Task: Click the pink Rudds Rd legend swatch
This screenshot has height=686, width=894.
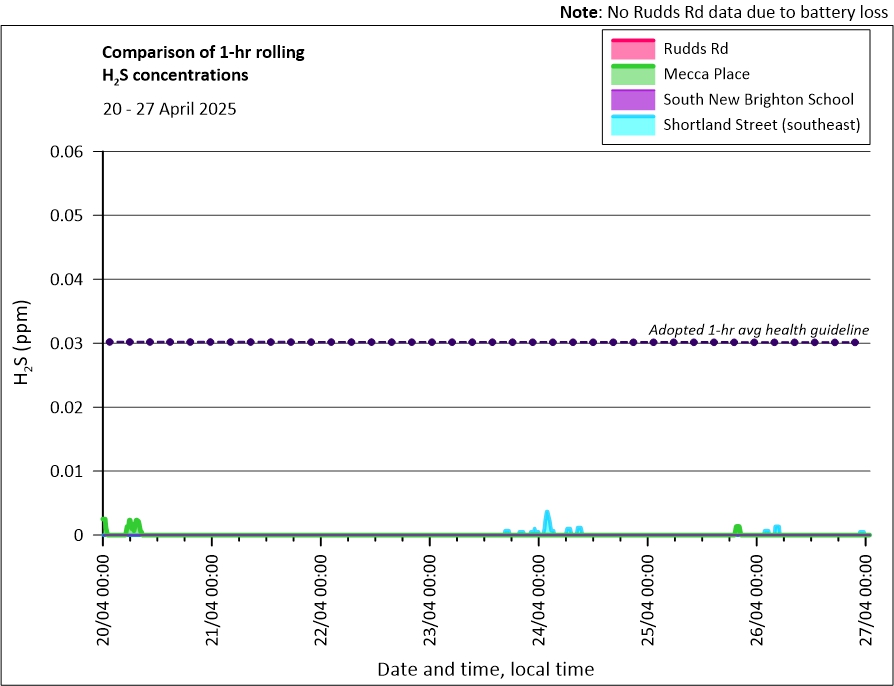Action: [x=630, y=48]
